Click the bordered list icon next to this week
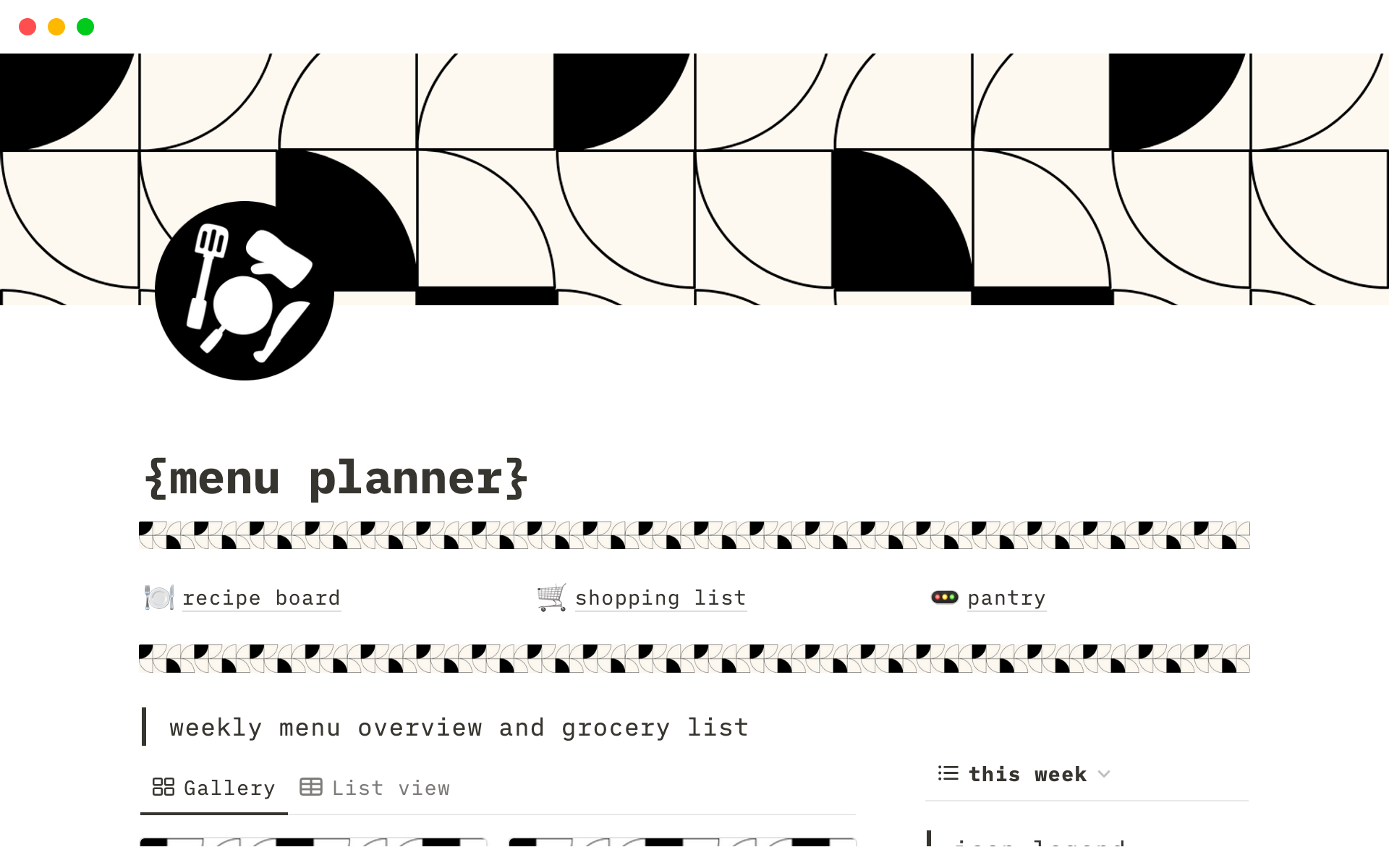This screenshot has width=1389, height=868. point(948,773)
